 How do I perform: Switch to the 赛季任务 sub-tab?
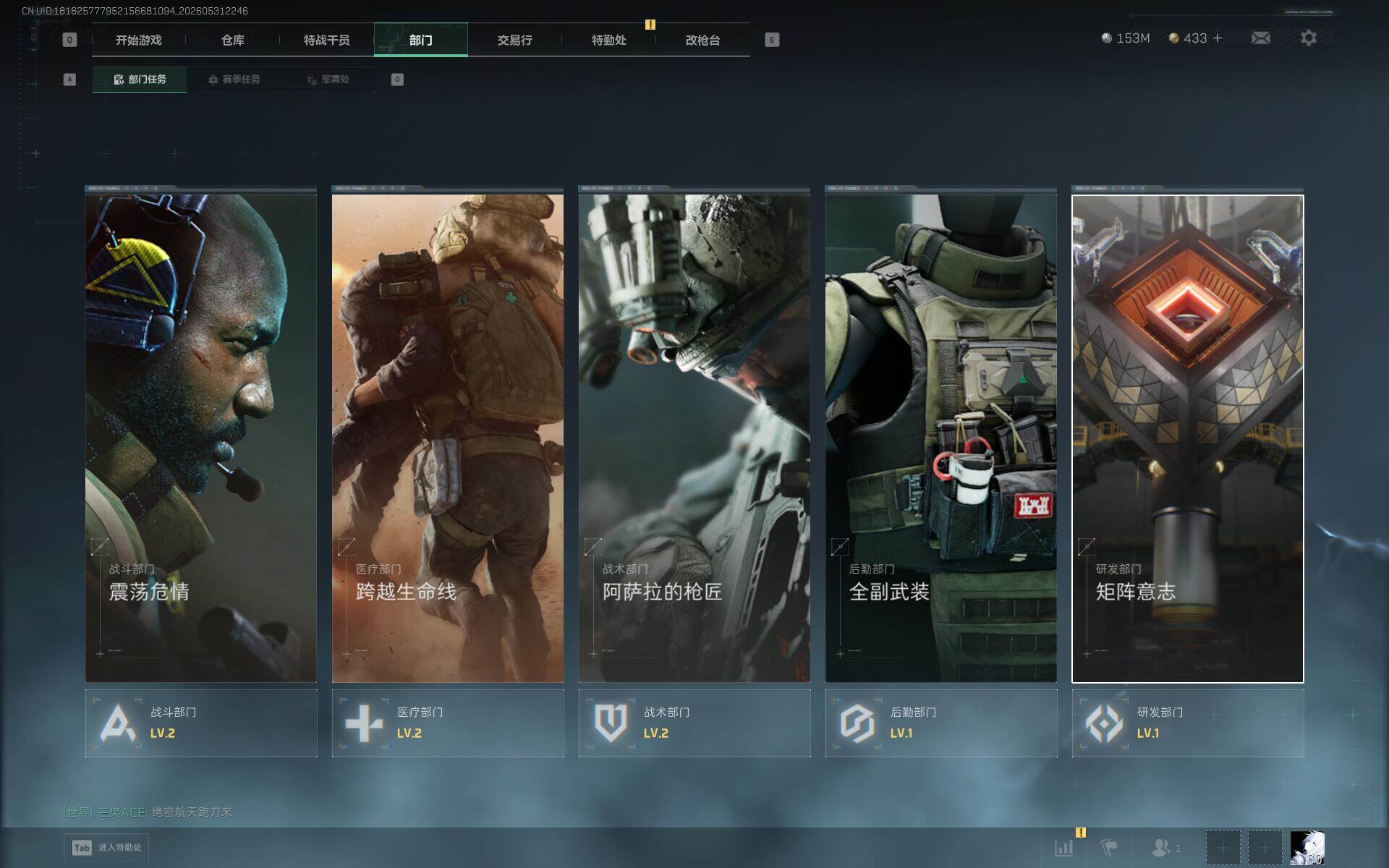click(234, 80)
